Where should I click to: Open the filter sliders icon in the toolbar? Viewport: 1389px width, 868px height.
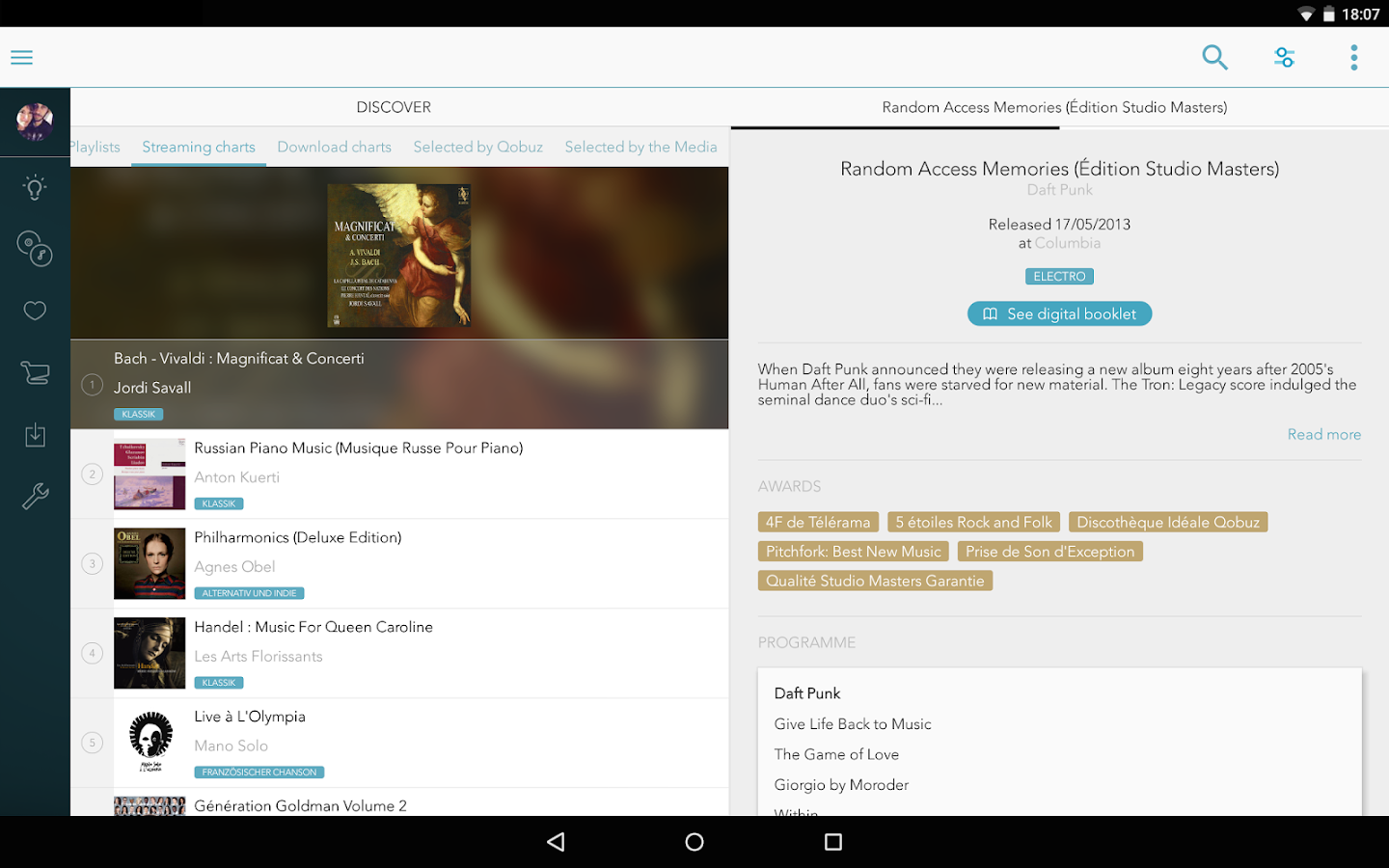tap(1284, 57)
